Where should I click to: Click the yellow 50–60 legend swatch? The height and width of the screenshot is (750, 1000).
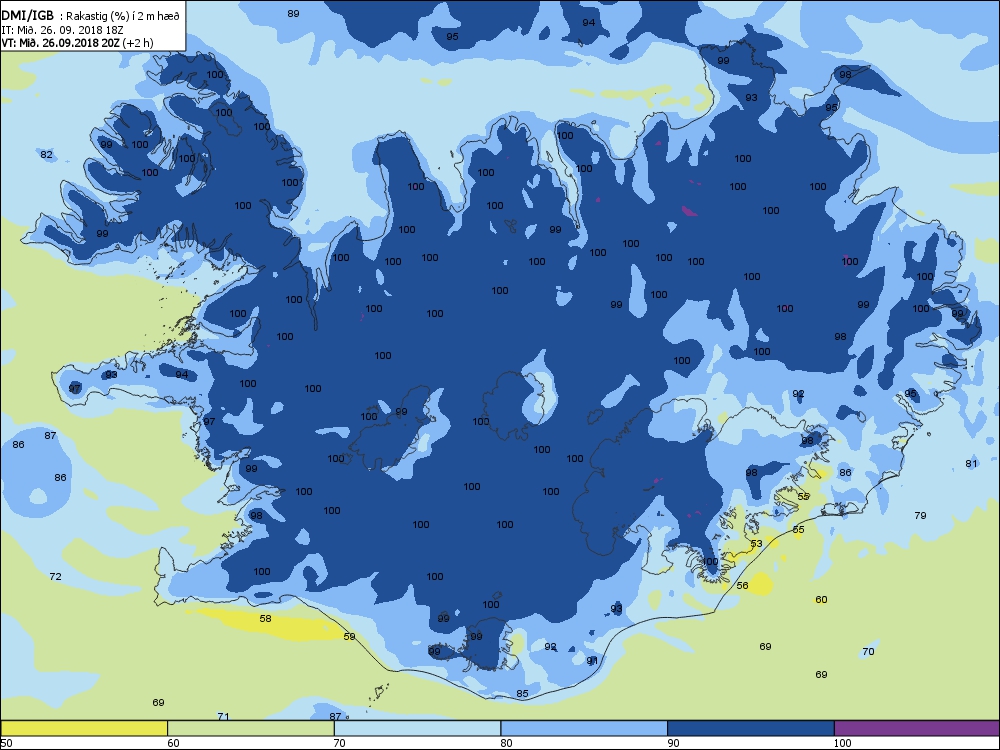coord(84,728)
